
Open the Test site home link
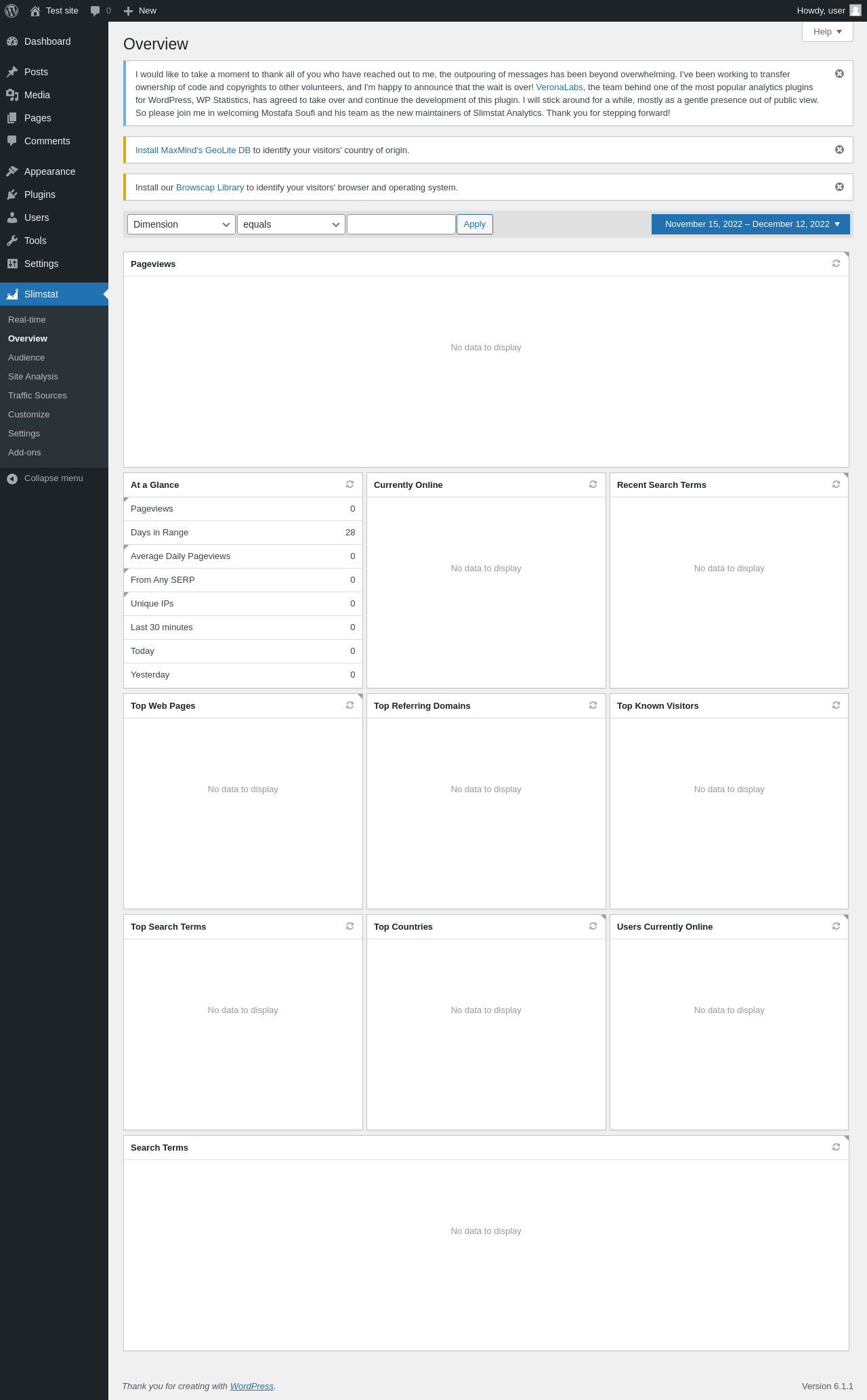(54, 11)
